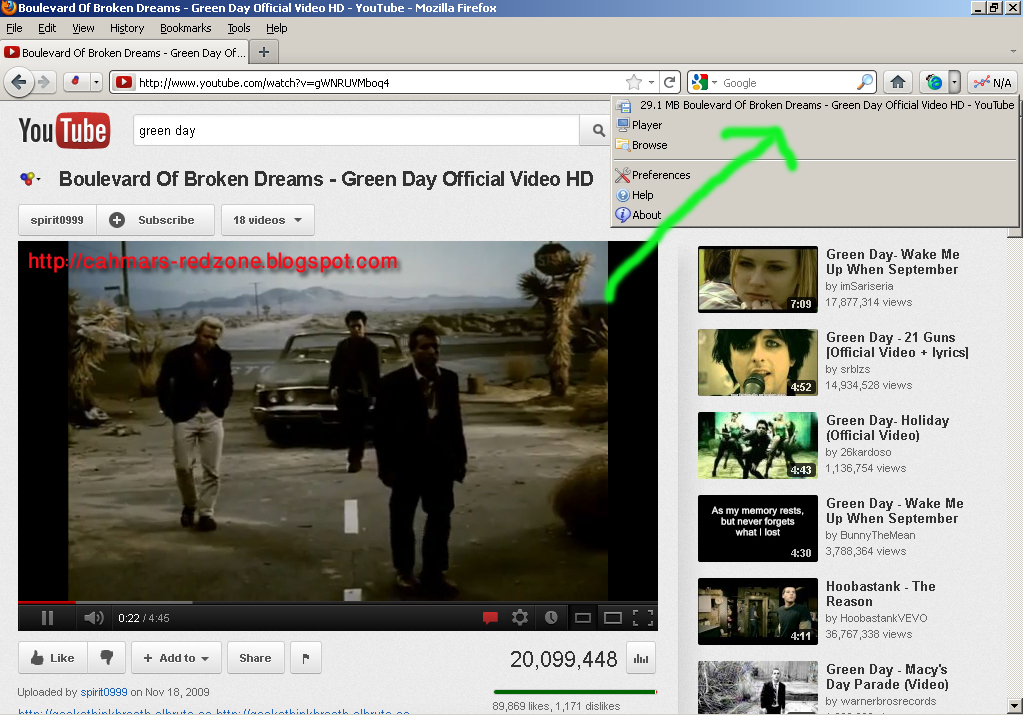
Task: Like the video
Action: [52, 657]
